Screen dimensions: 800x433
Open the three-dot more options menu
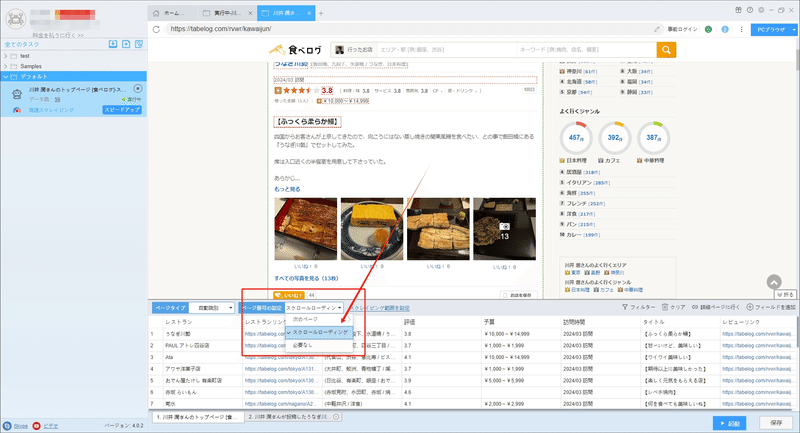(x=741, y=29)
